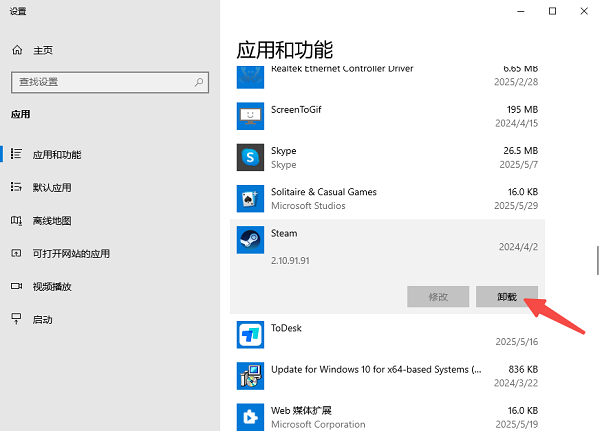This screenshot has width=600, height=431.
Task: Click the Web 媒体扩展 app icon
Action: point(249,416)
